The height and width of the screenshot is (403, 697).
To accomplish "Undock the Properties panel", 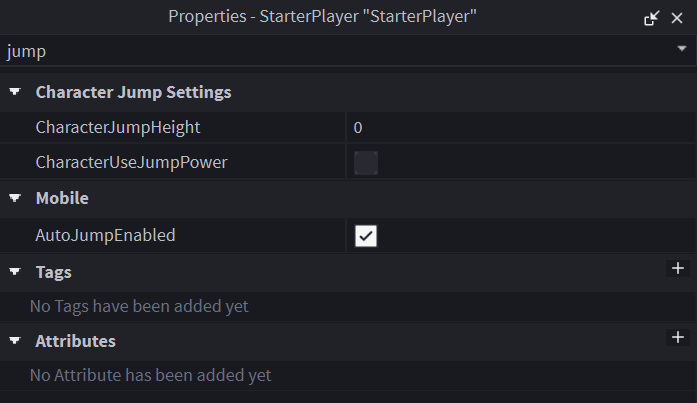I will [652, 18].
